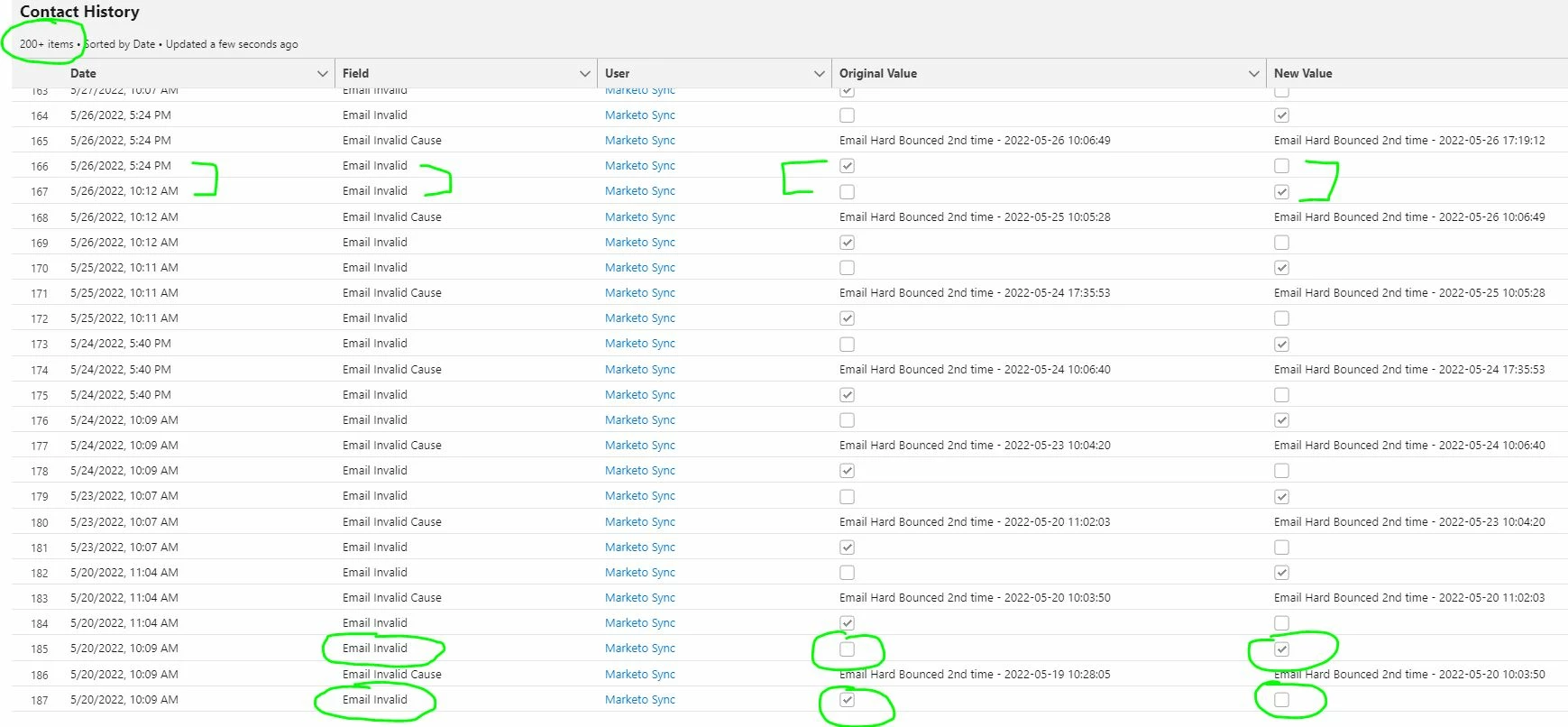This screenshot has height=727, width=1568.
Task: Select date '5/20/2022, 11:04 AM' in row 183
Action: pyautogui.click(x=124, y=597)
